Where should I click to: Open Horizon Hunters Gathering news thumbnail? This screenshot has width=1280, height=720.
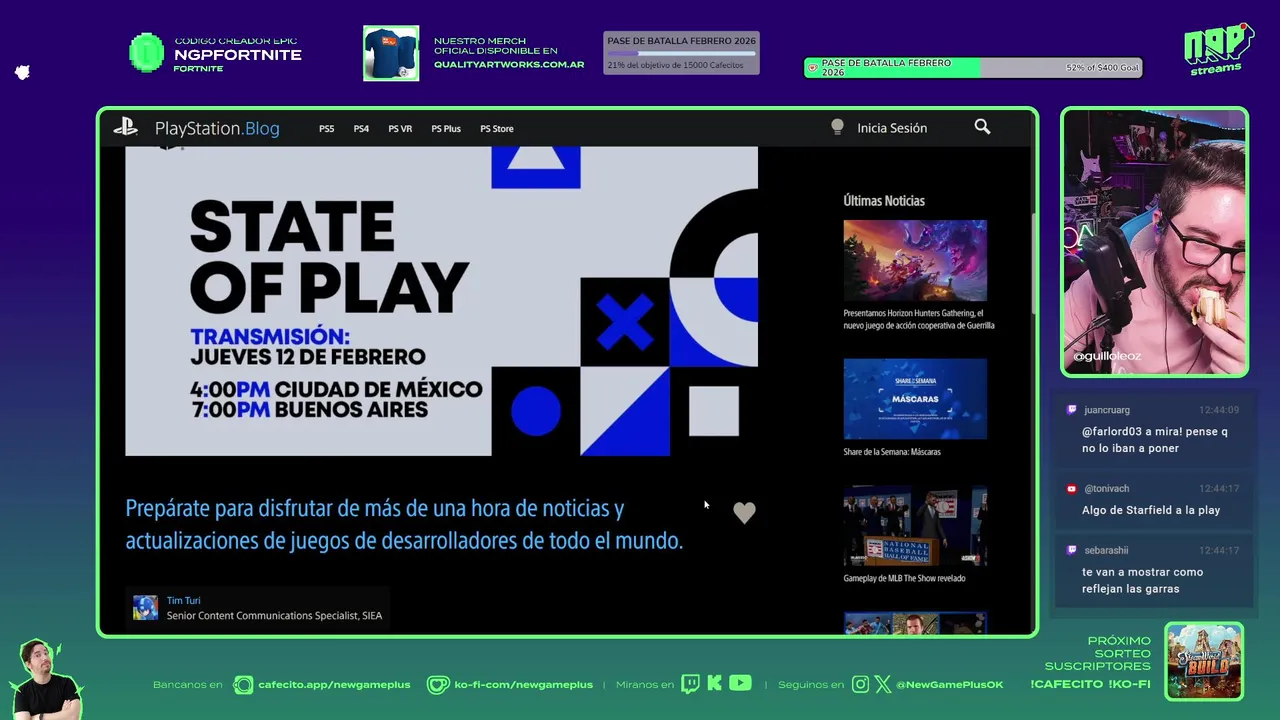pos(915,260)
